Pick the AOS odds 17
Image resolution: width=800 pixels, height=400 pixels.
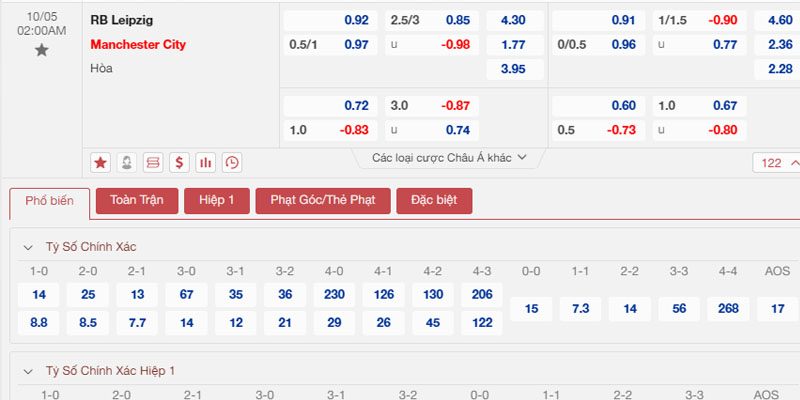(x=778, y=309)
